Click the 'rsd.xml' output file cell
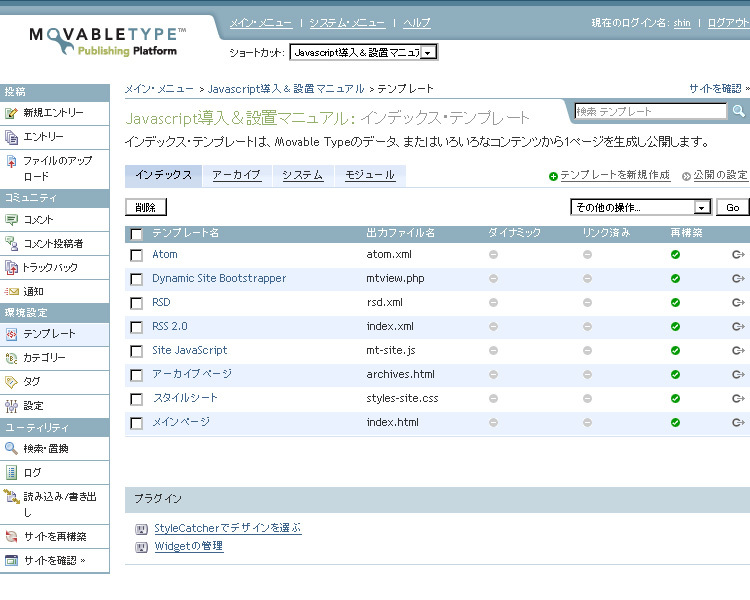Screen dimensions: 750x600 [x=385, y=302]
